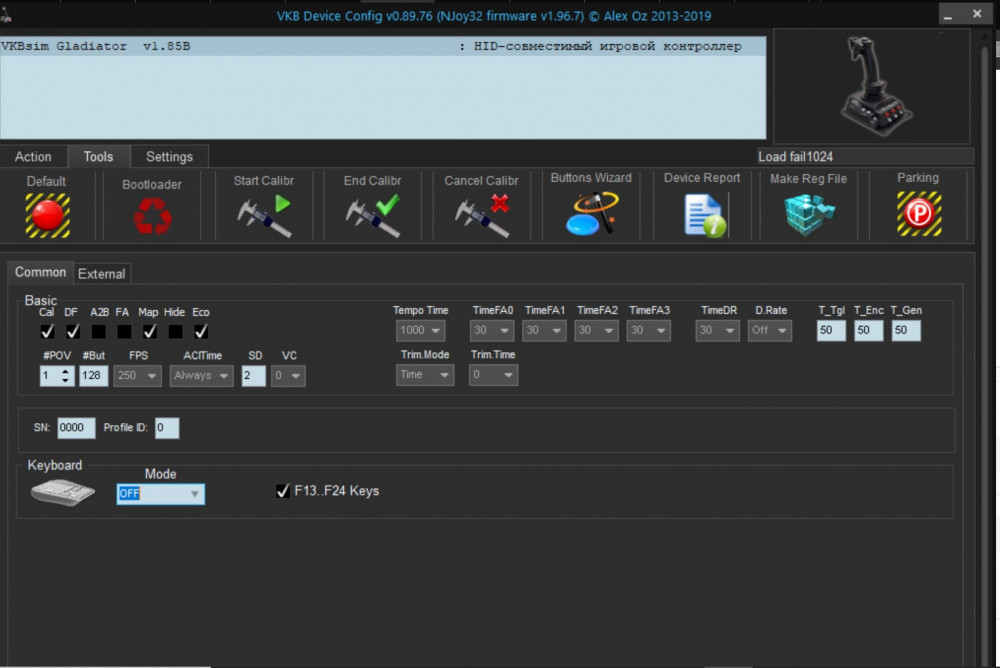1000x668 pixels.
Task: Click the Profile ID input field
Action: click(x=167, y=427)
